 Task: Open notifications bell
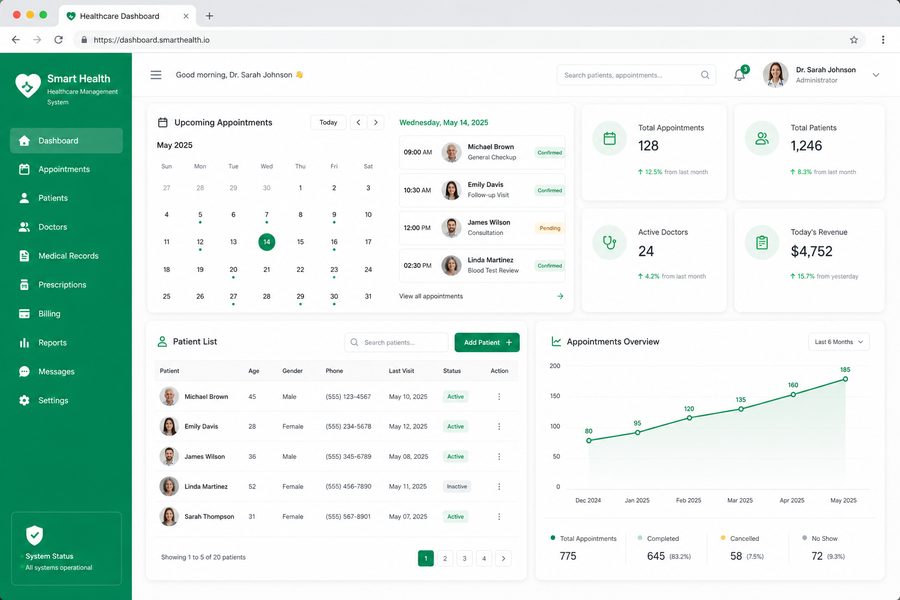pos(740,75)
